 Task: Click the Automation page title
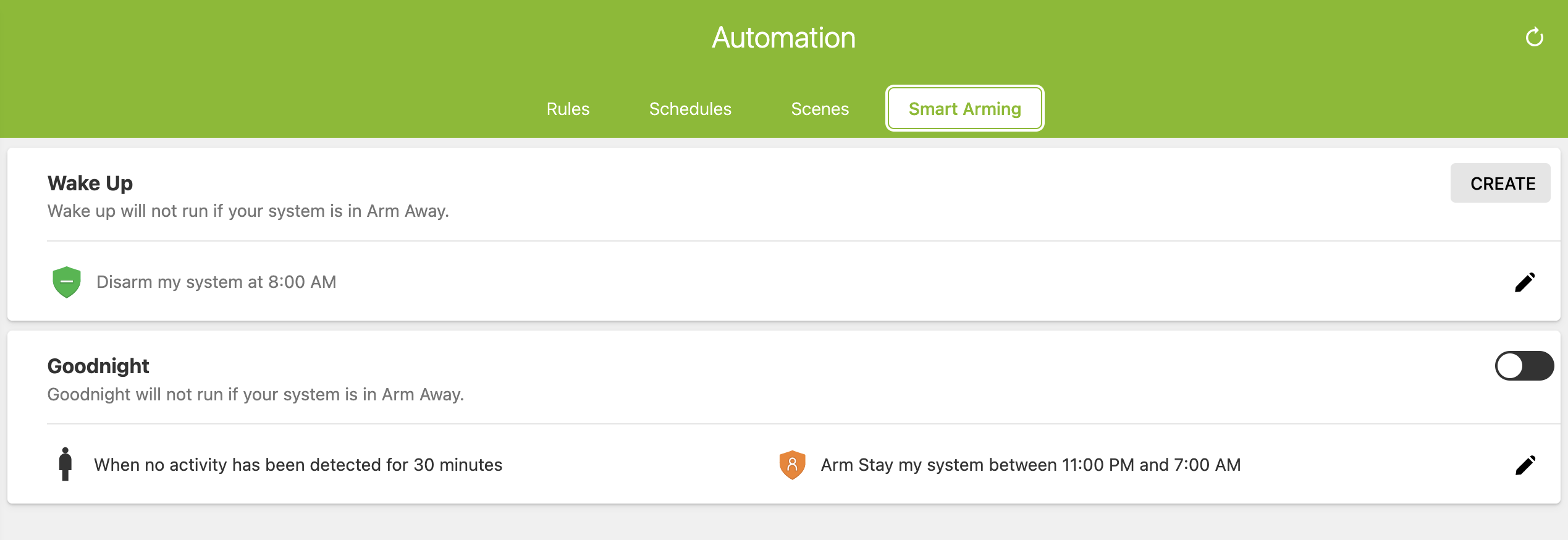(x=783, y=38)
